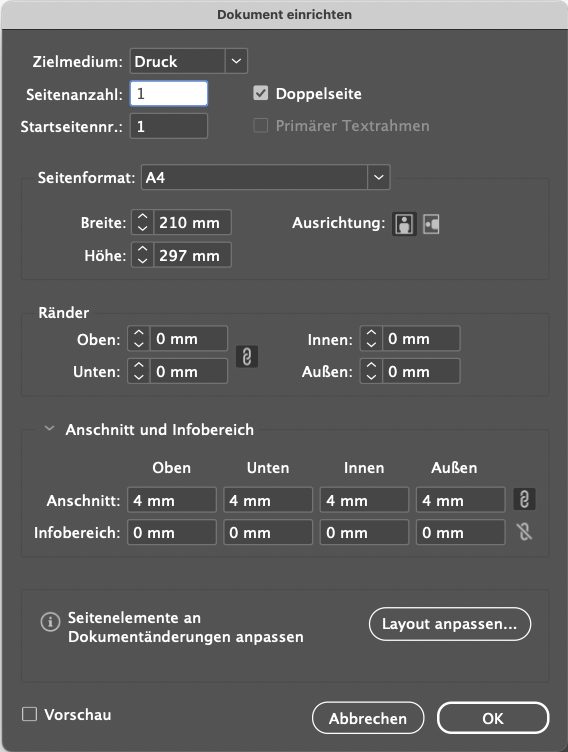Click the Oben margin 0 mm field

click(x=189, y=339)
